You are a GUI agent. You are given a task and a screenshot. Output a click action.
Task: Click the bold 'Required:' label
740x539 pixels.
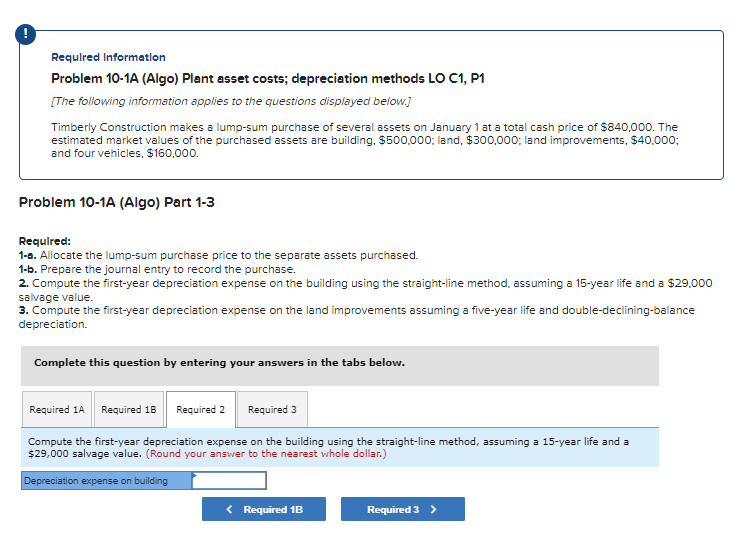point(44,241)
